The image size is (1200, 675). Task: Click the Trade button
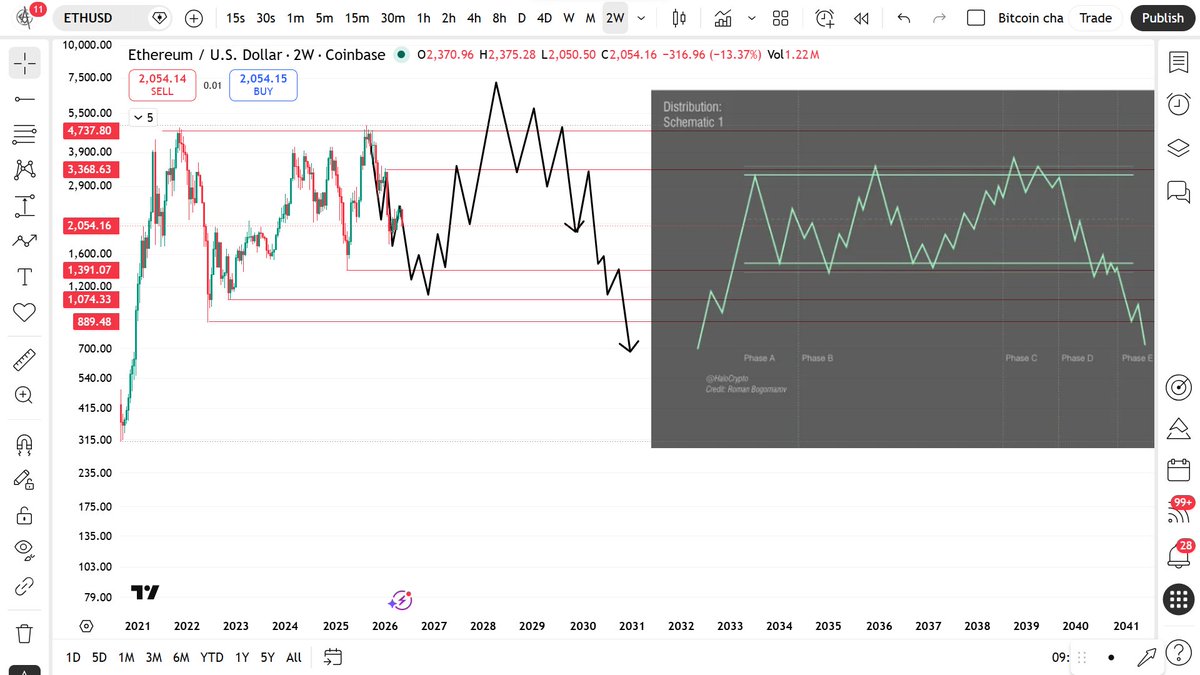1095,18
